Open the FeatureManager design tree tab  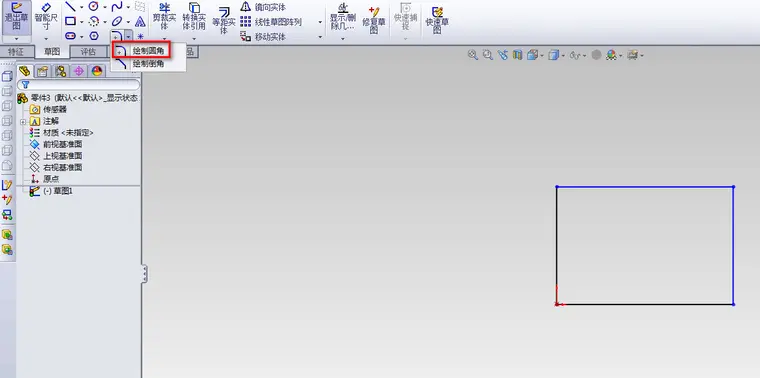(25, 71)
